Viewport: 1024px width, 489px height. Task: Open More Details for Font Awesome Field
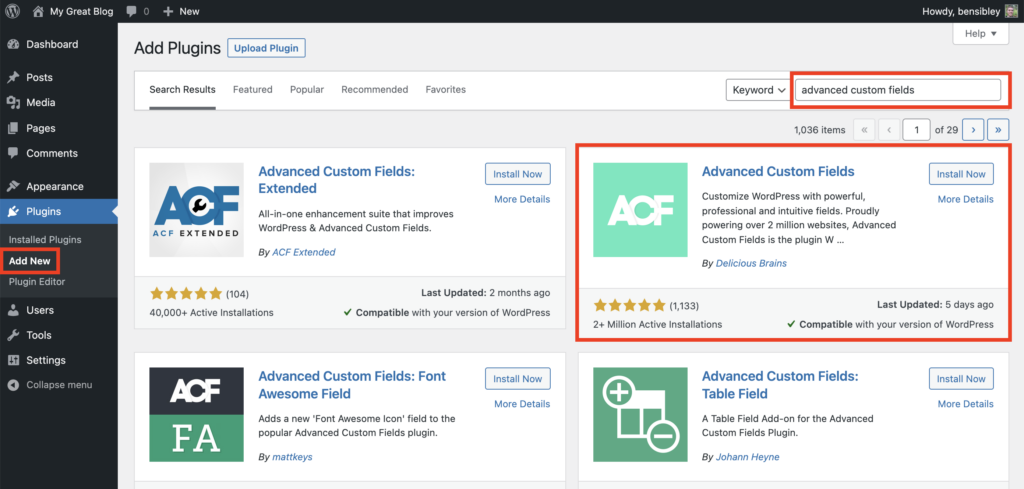click(x=522, y=404)
